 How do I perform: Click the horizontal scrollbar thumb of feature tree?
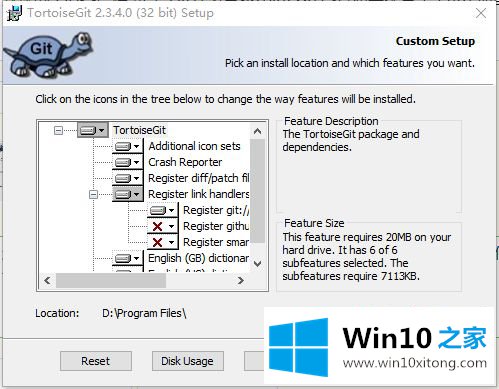click(x=111, y=280)
